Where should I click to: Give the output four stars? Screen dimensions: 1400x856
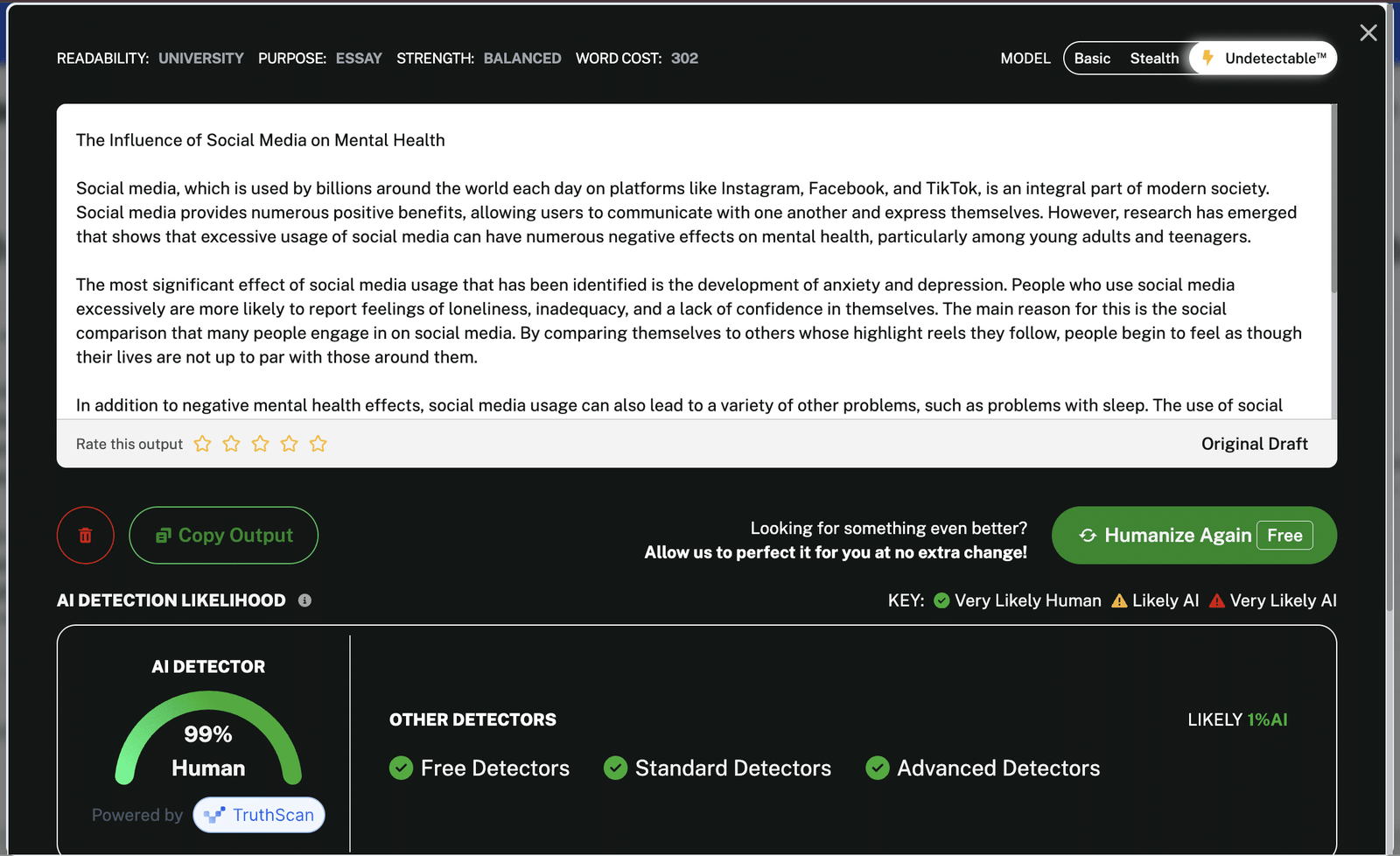[x=289, y=444]
